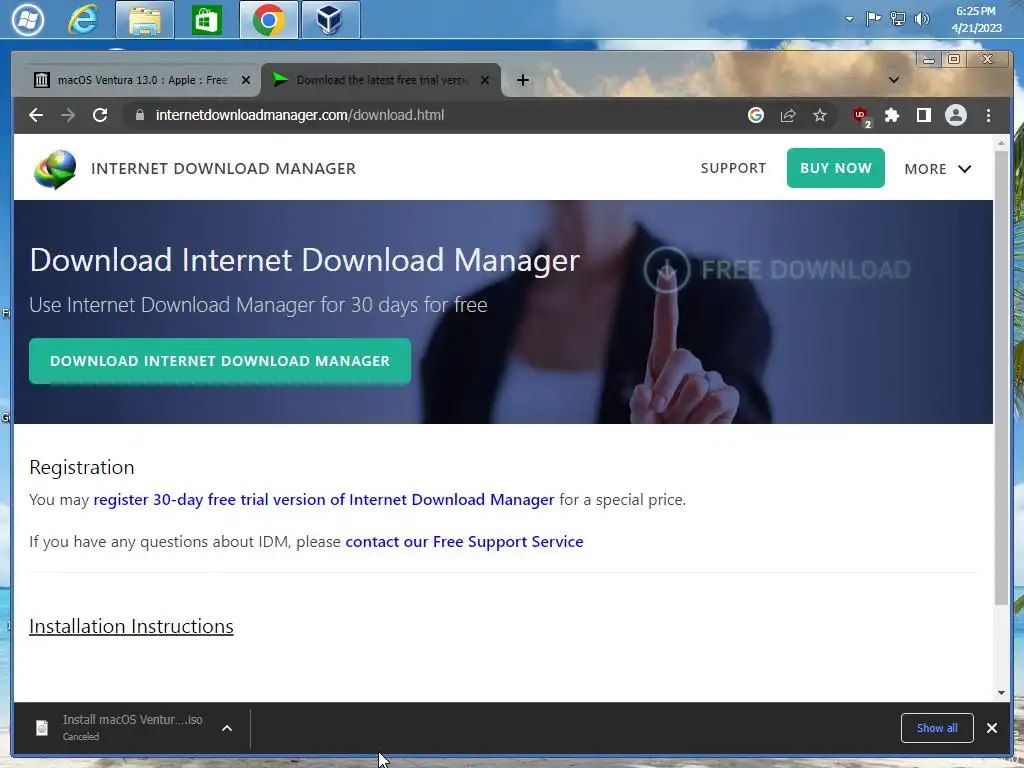The image size is (1024, 768).
Task: Open the Chrome three-dot menu
Action: [x=988, y=116]
